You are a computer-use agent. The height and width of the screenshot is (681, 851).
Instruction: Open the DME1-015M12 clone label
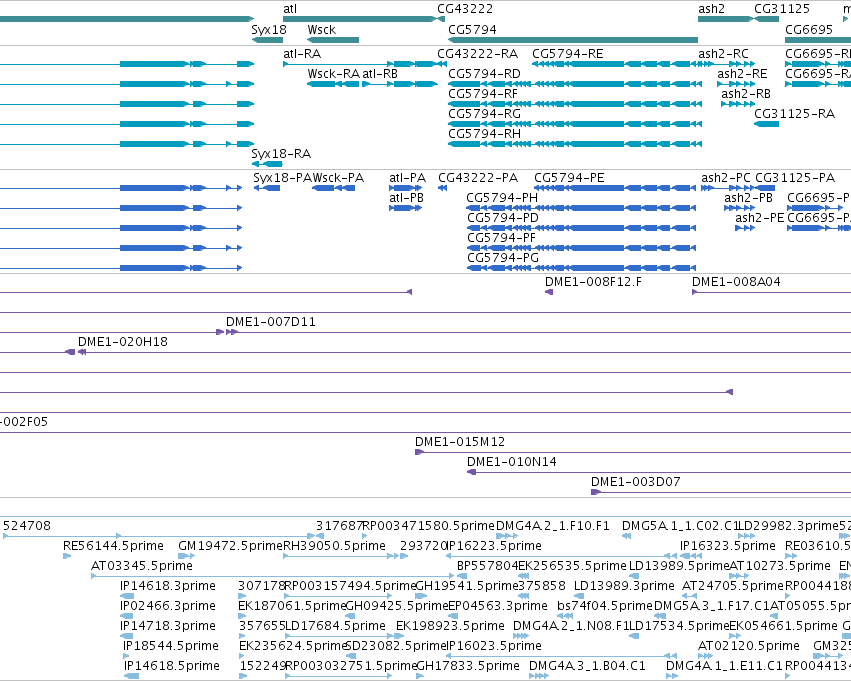pyautogui.click(x=460, y=442)
